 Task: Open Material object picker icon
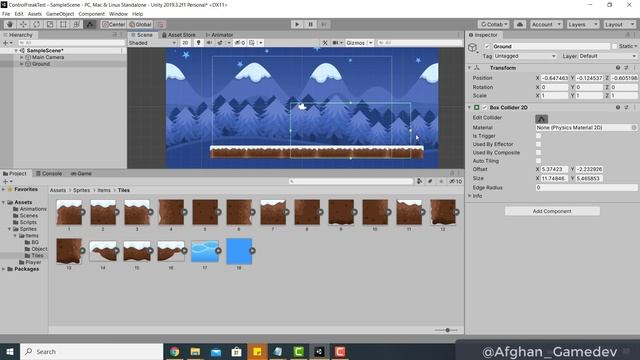tap(634, 128)
